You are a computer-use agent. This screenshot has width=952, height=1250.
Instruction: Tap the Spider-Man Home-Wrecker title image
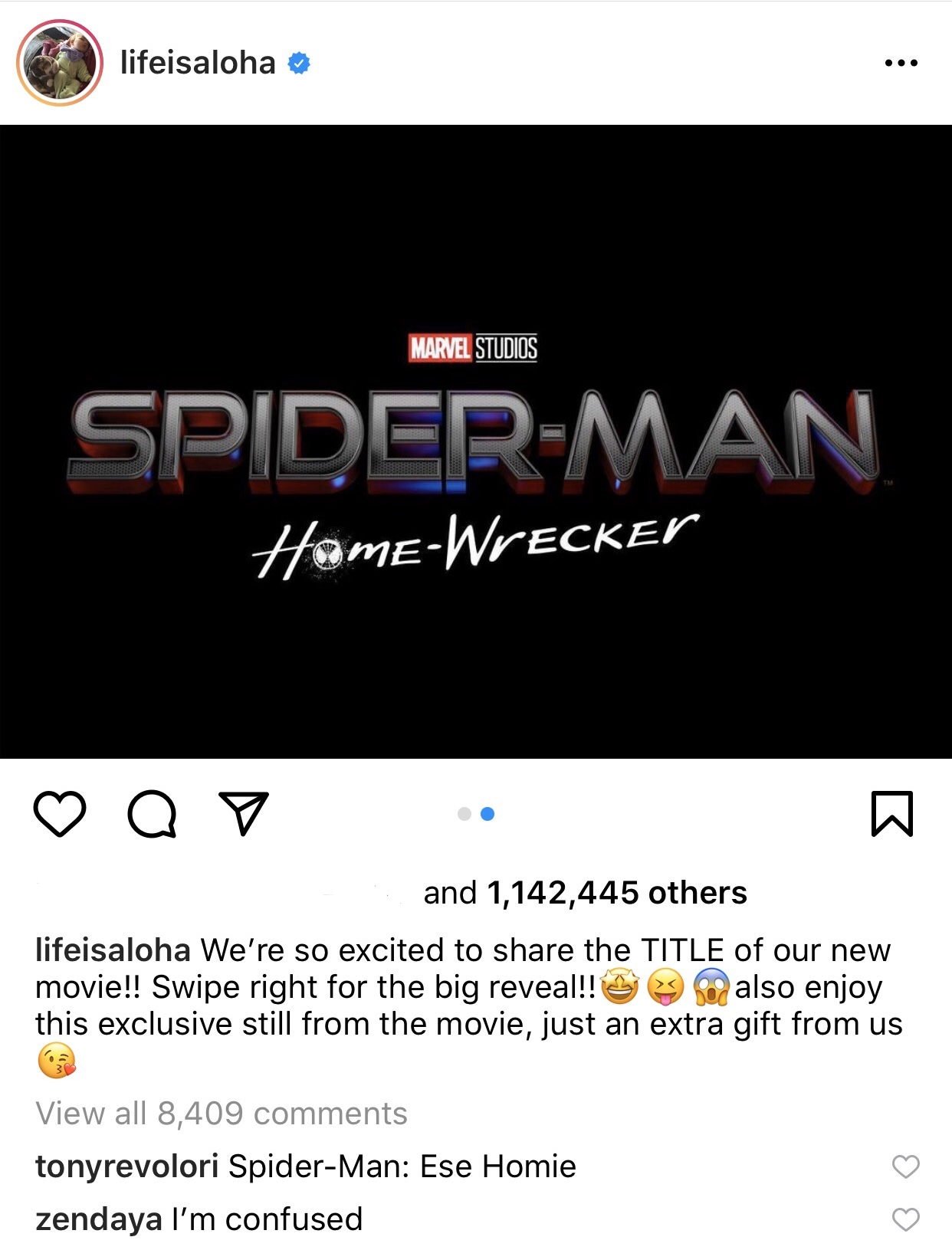pyautogui.click(x=476, y=441)
